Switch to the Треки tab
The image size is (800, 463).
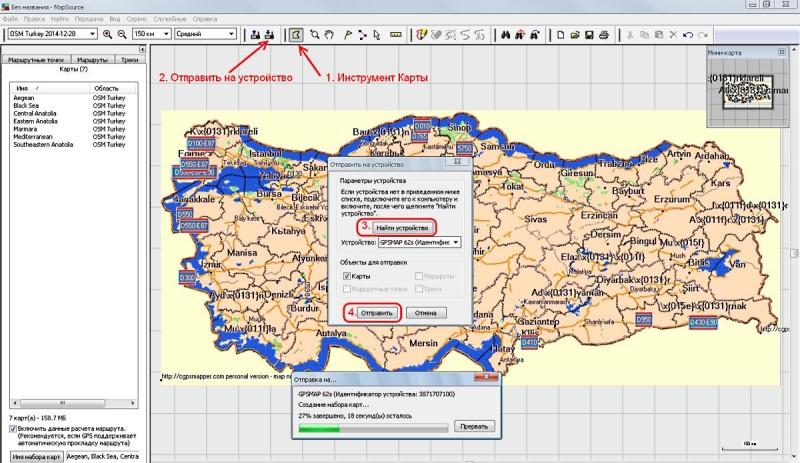(x=130, y=60)
